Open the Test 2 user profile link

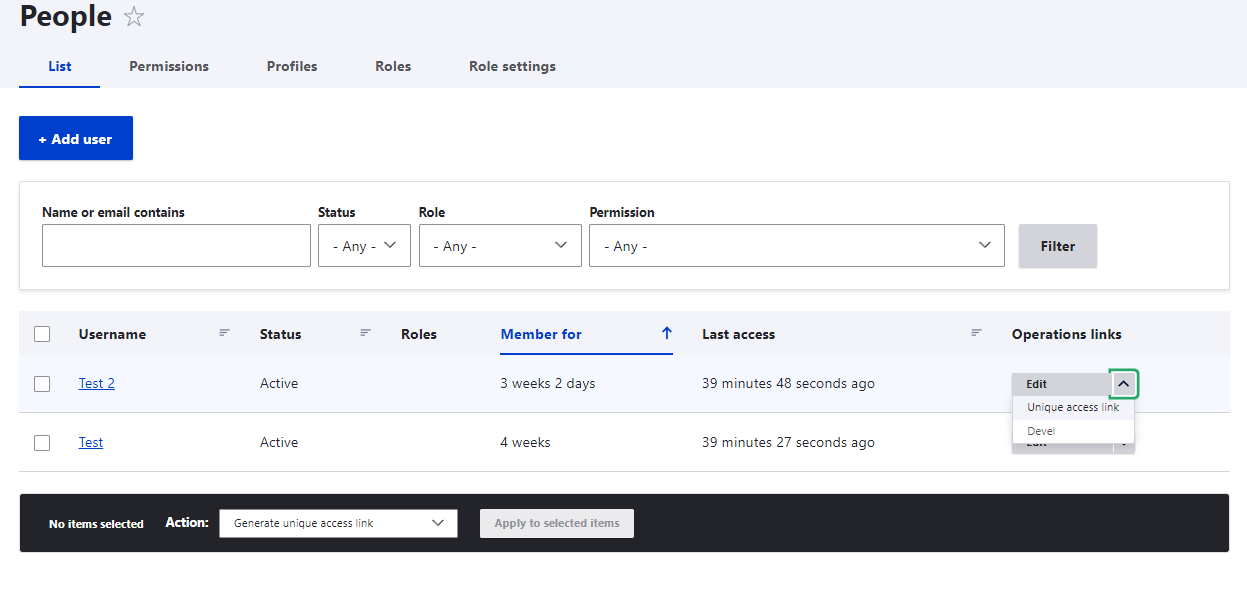(x=97, y=384)
